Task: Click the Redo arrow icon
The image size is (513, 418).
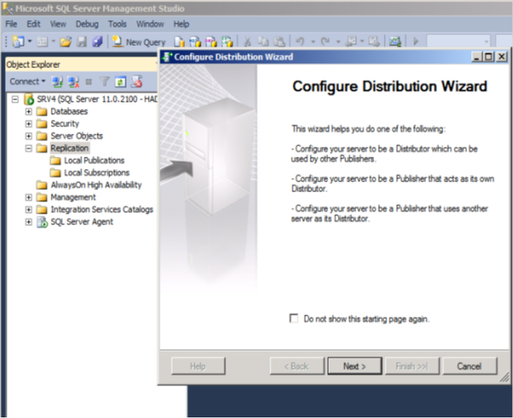Action: click(325, 42)
